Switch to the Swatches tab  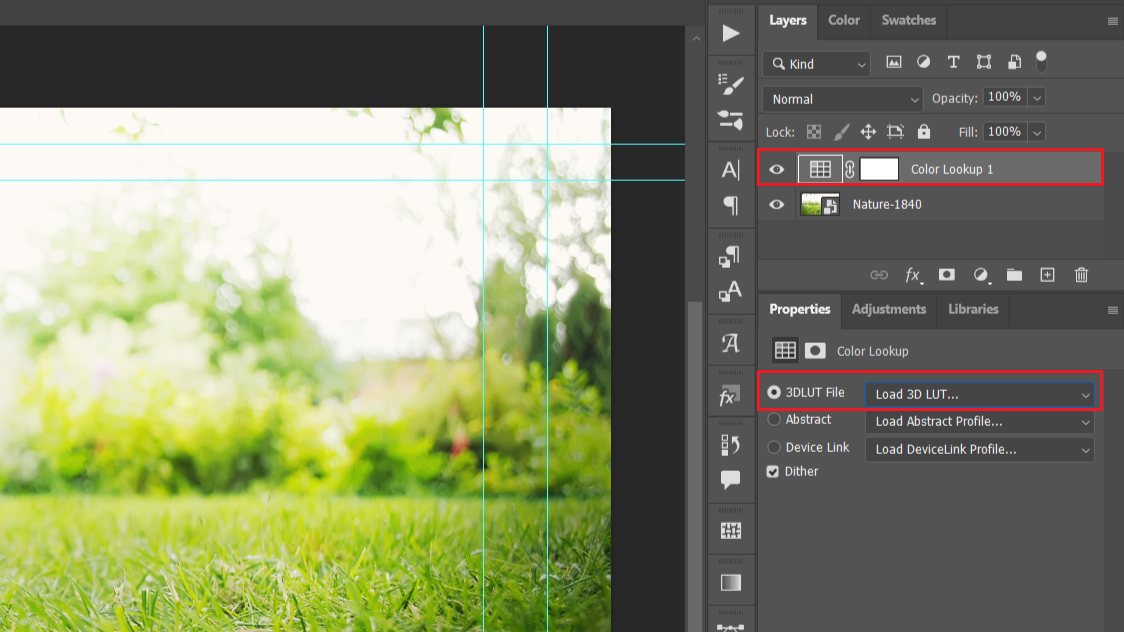(x=908, y=20)
